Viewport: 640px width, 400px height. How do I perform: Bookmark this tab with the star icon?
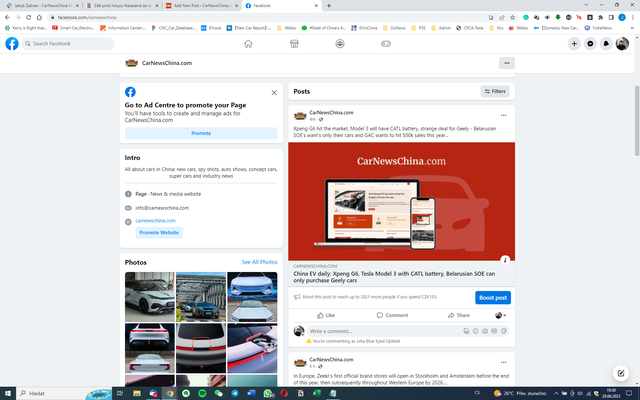pyautogui.click(x=513, y=17)
